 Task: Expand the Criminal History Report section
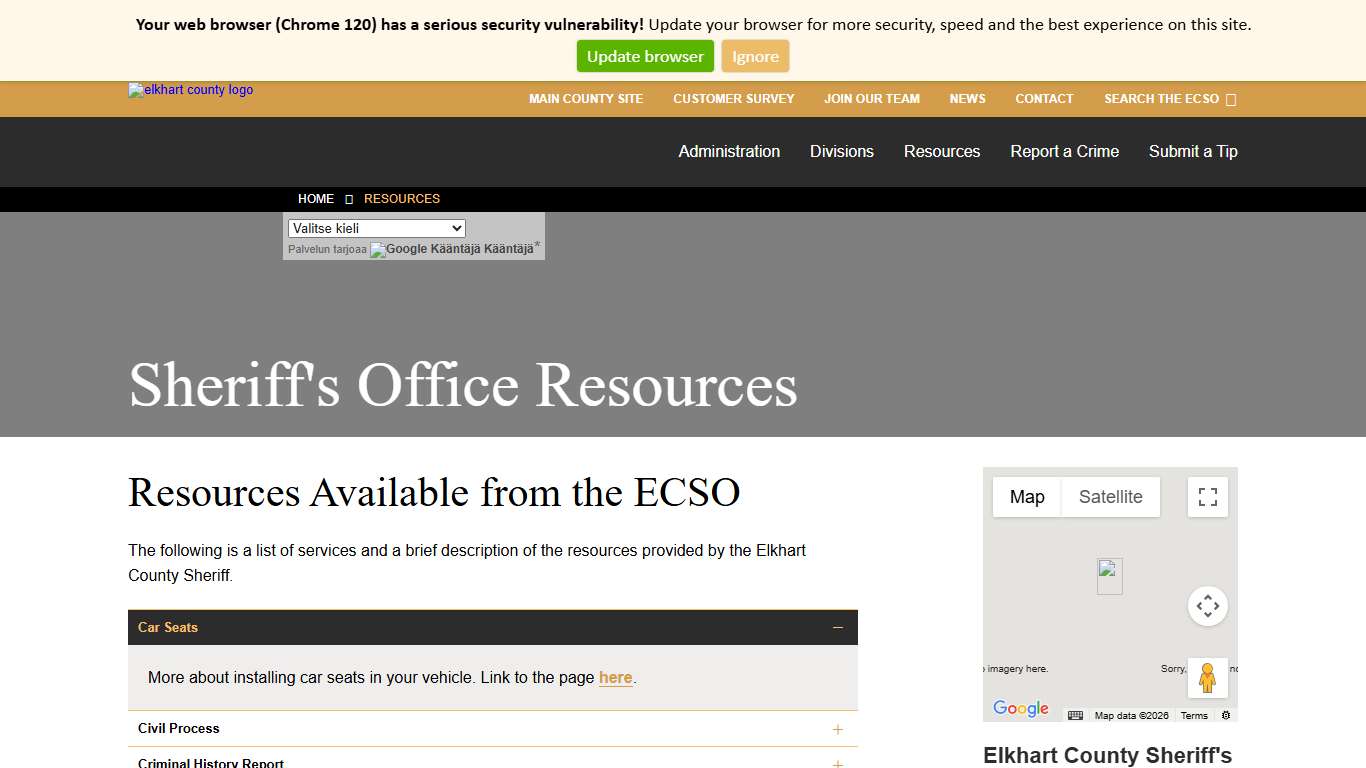click(838, 763)
